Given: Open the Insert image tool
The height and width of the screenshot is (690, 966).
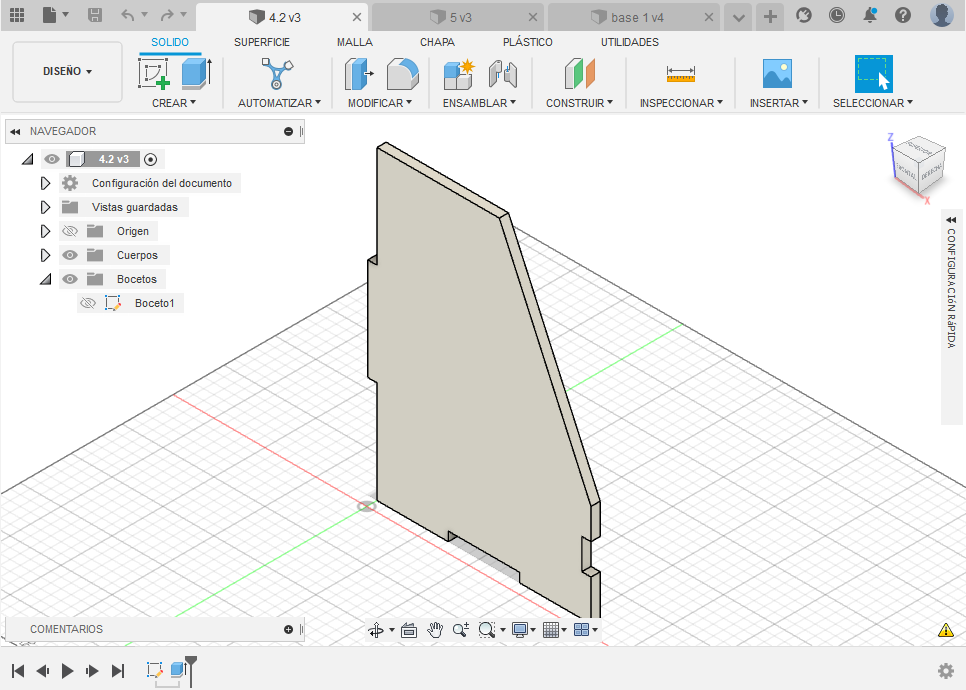Looking at the screenshot, I should pyautogui.click(x=777, y=74).
